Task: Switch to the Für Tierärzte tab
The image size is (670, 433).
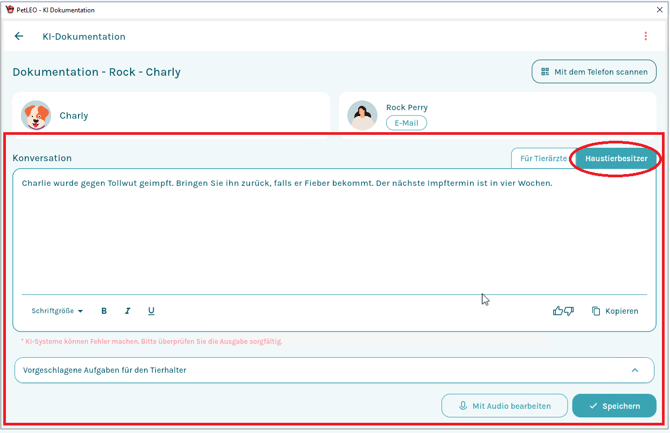Action: point(542,158)
